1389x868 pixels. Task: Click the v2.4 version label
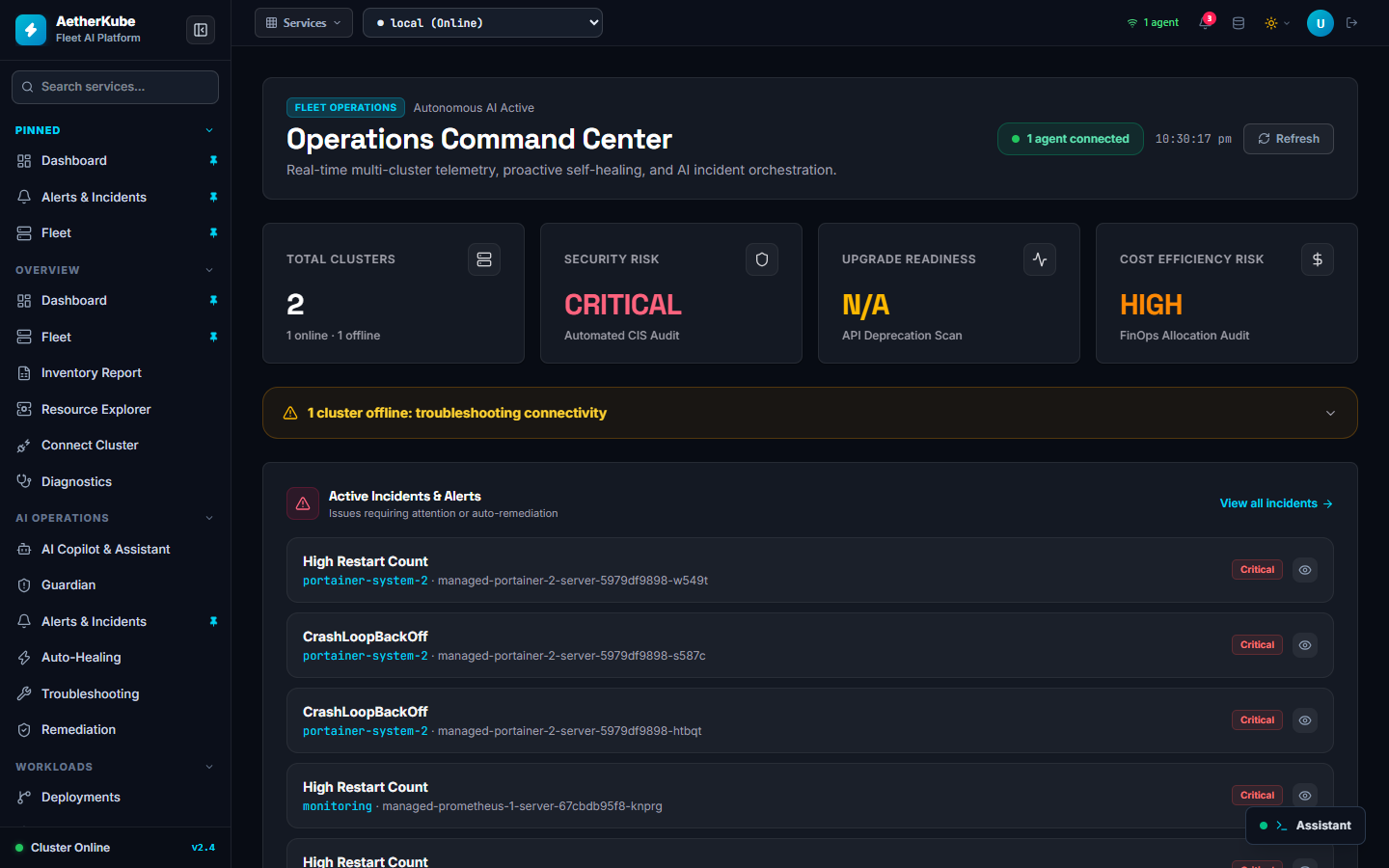pyautogui.click(x=204, y=848)
